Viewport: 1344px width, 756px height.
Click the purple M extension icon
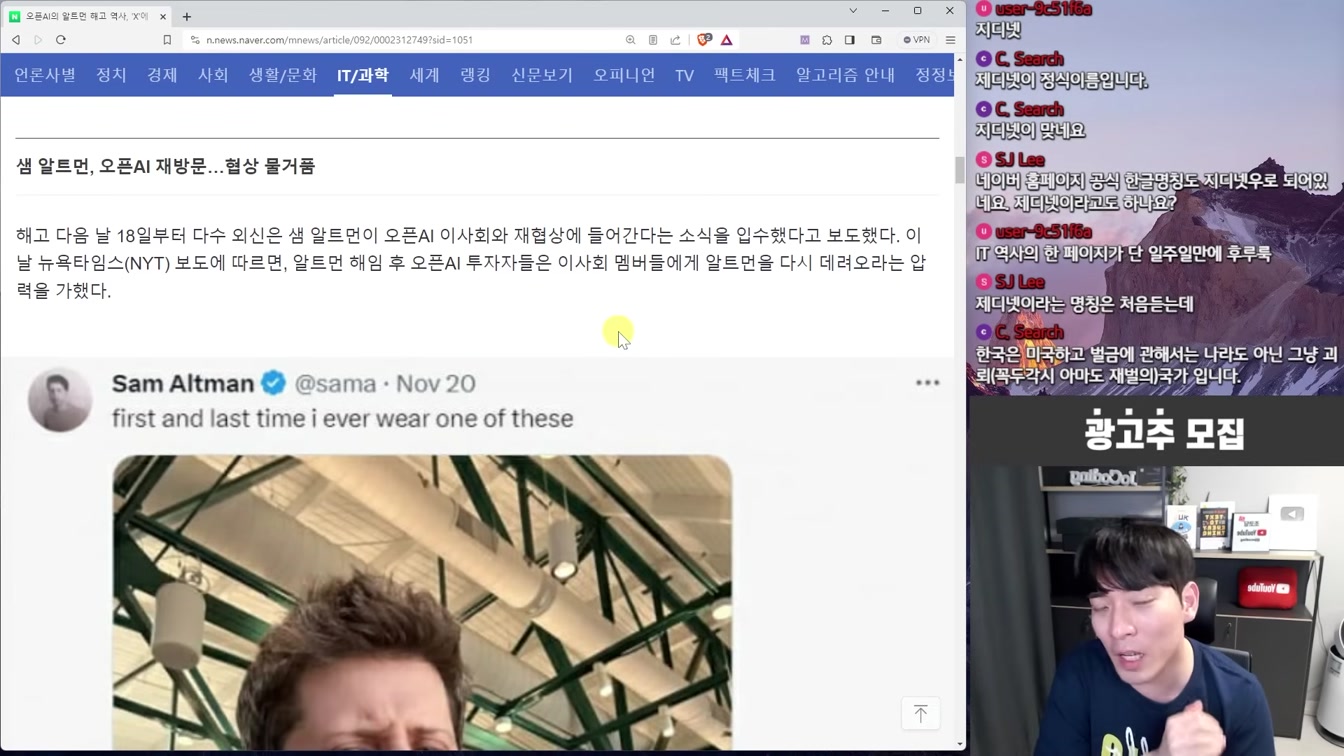805,40
